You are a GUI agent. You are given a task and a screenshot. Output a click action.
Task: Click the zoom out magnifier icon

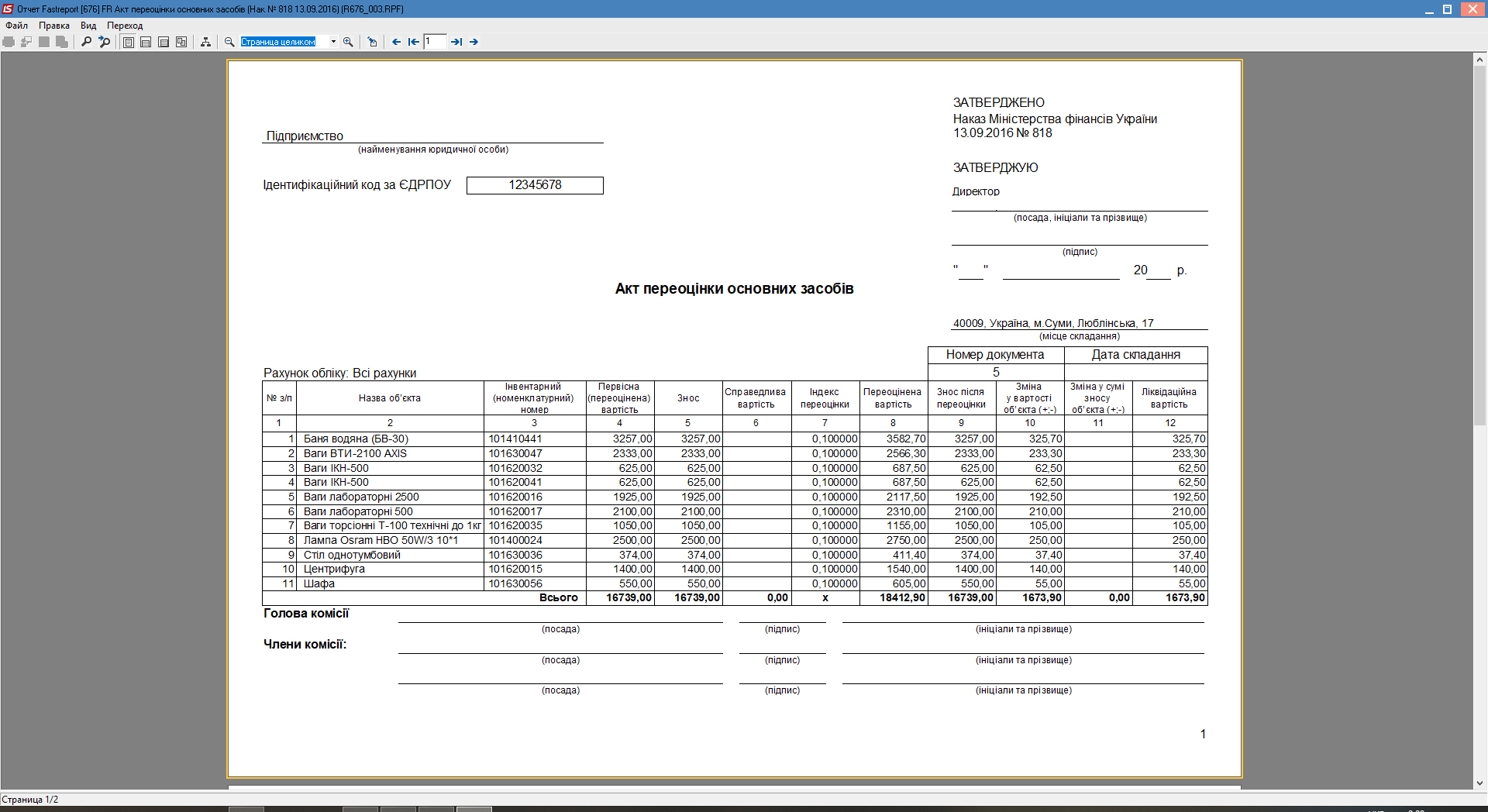[x=229, y=42]
